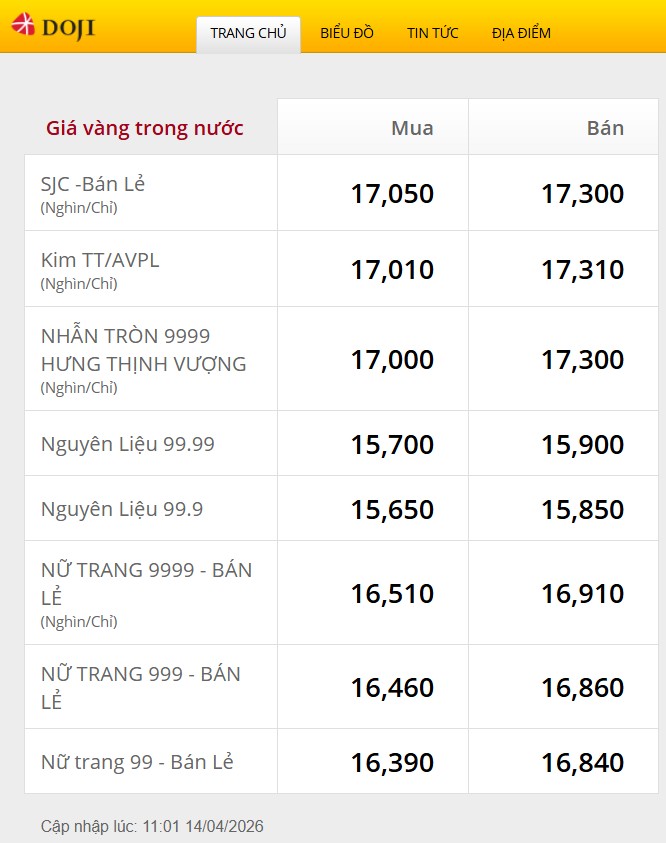The image size is (666, 843).
Task: Select the Nguyên Liệu 99.9 row label
Action: 121,509
